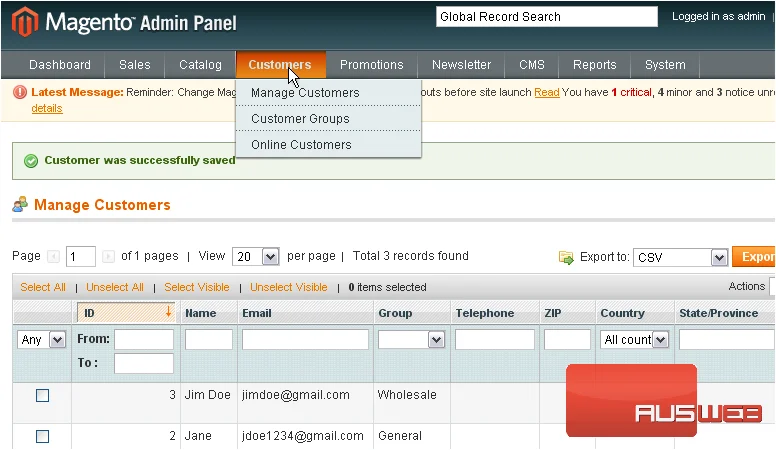Click the next page arrow icon
Image resolution: width=776 pixels, height=450 pixels.
coord(108,256)
